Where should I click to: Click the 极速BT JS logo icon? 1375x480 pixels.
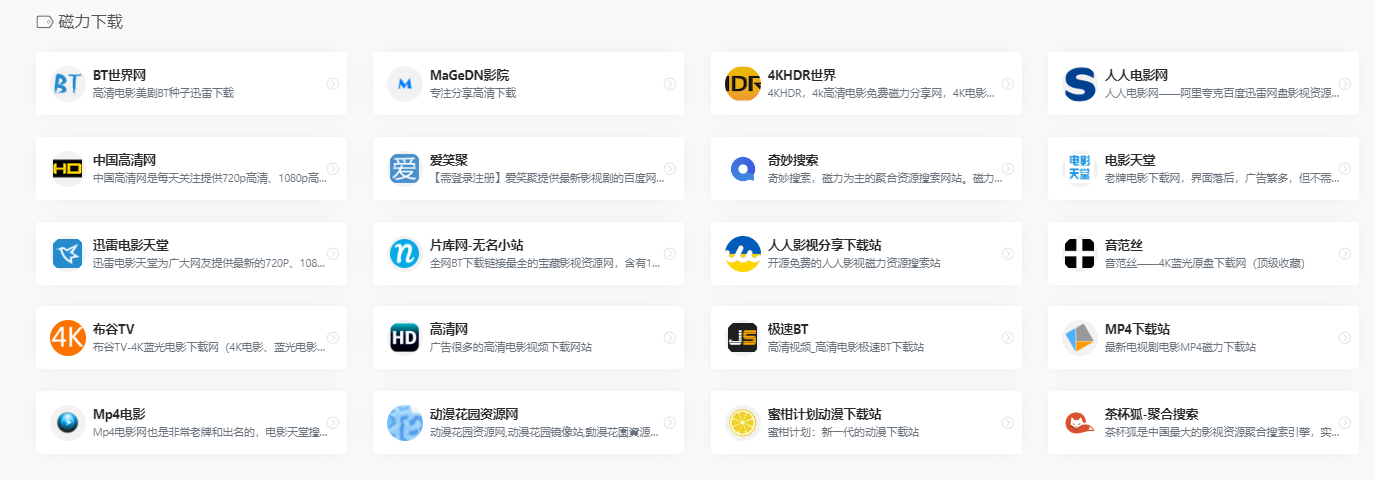743,338
